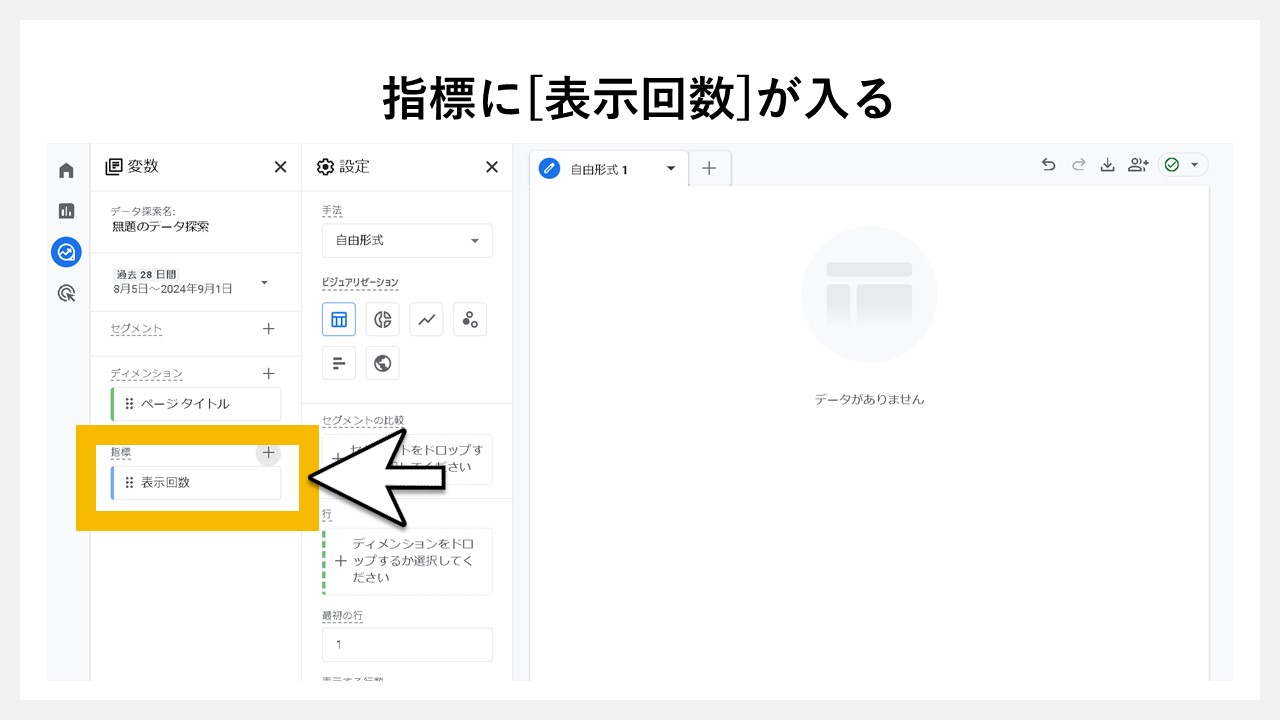Viewport: 1280px width, 720px height.
Task: Open Home from the left navigation
Action: click(66, 169)
